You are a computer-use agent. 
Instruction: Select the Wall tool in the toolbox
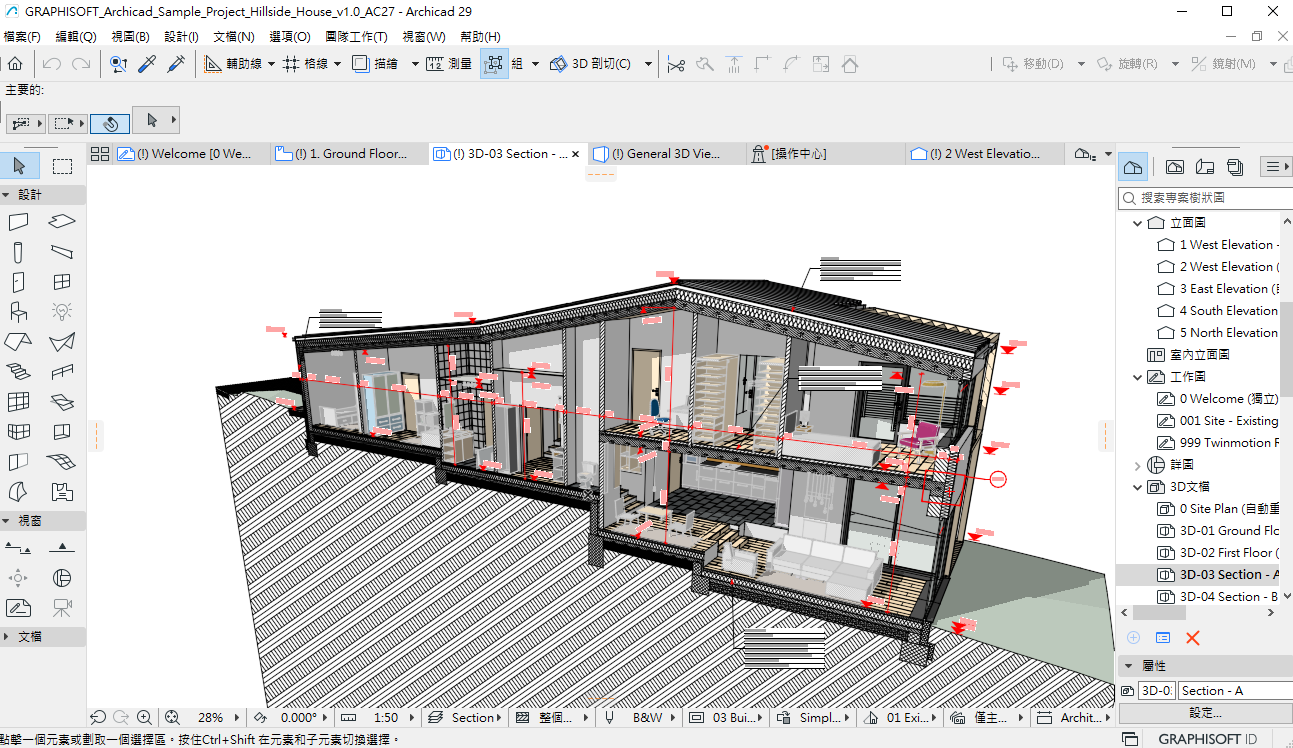coord(19,221)
